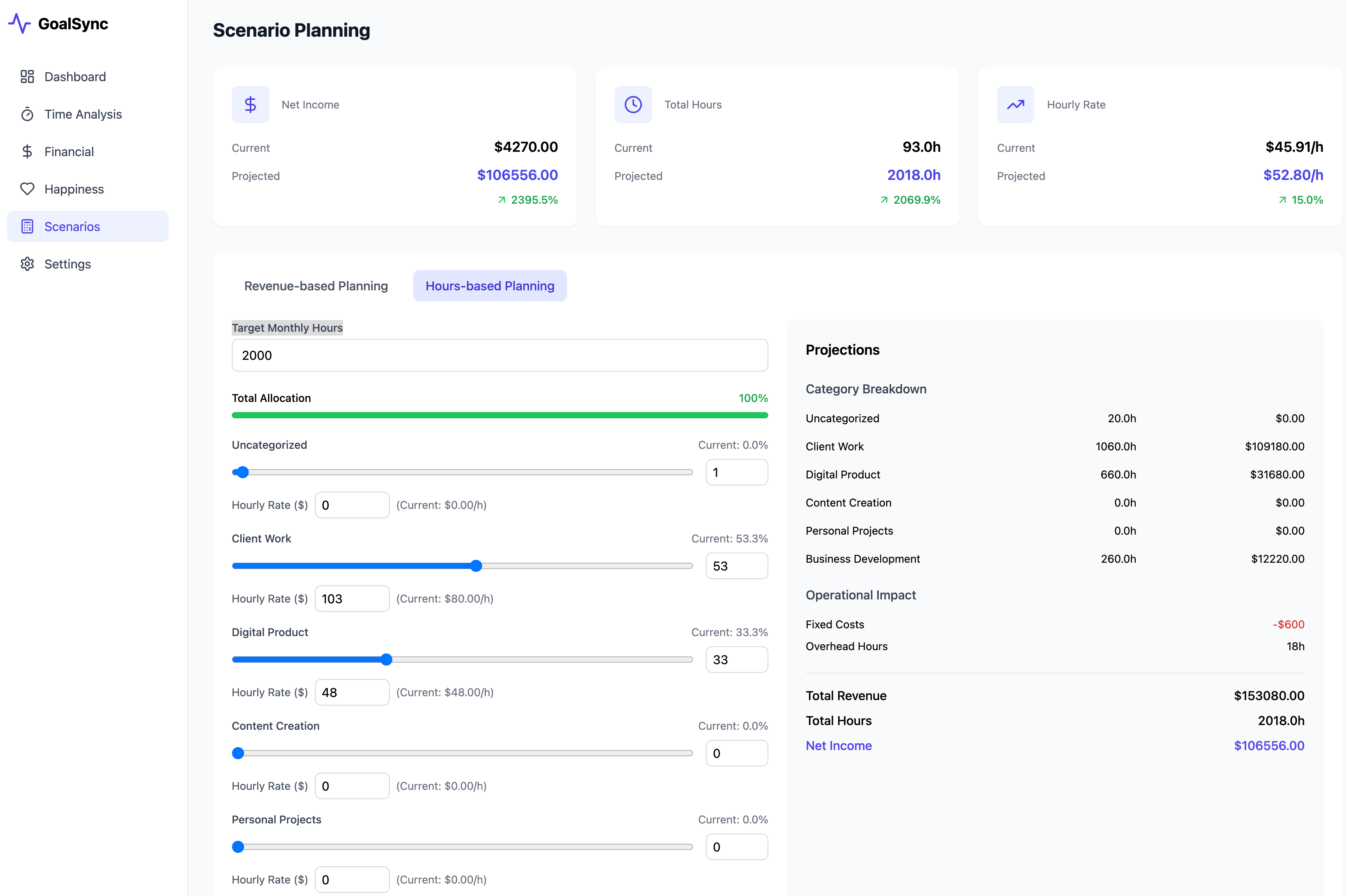Switch to Revenue-based Planning tab
Image resolution: width=1347 pixels, height=896 pixels.
[x=316, y=286]
